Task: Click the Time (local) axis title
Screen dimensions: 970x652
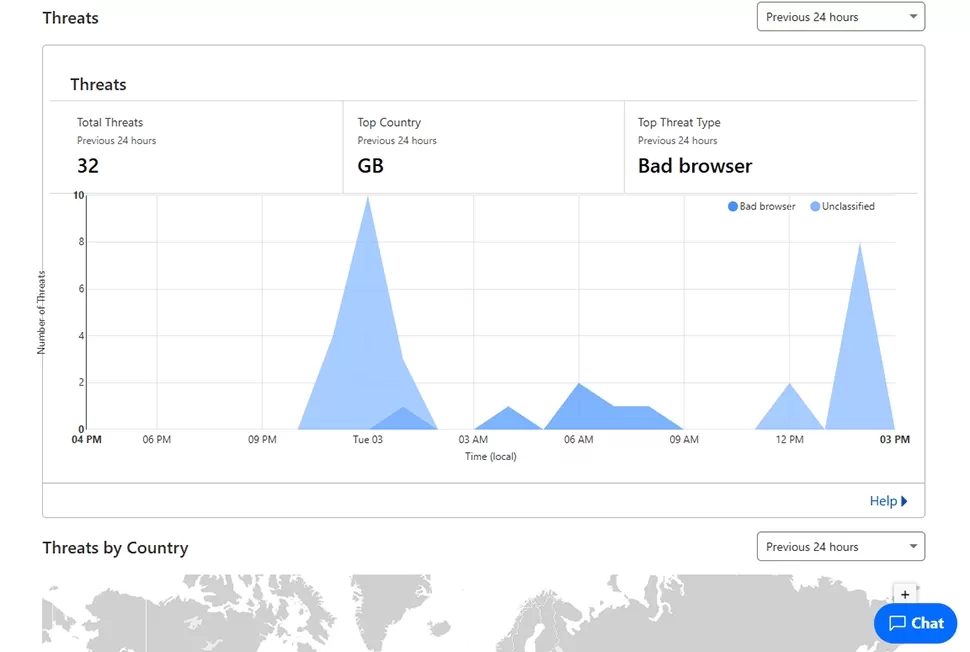Action: [491, 457]
